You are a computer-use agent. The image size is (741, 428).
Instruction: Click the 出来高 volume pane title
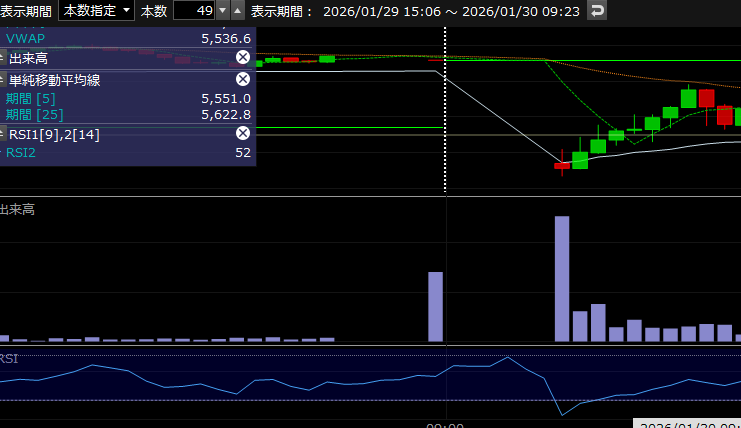click(x=18, y=209)
